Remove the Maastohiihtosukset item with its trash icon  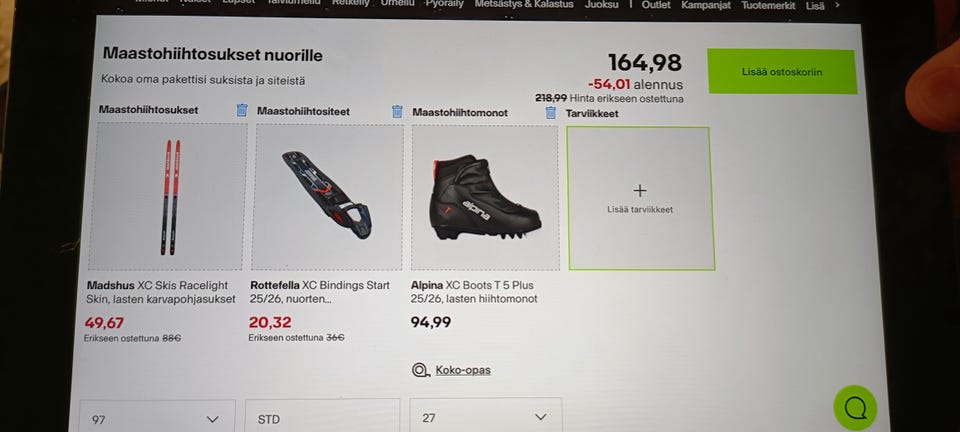(x=242, y=110)
